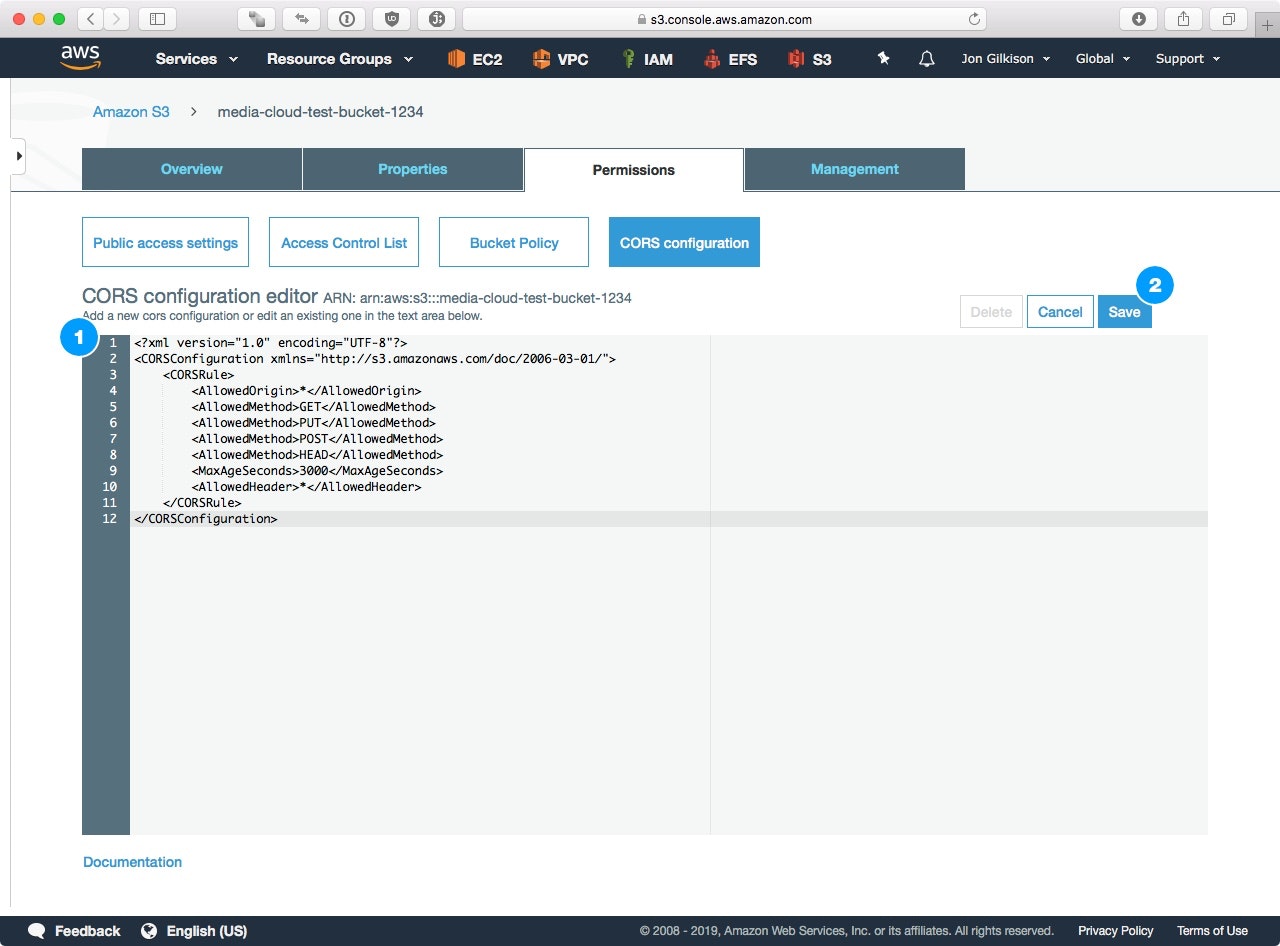Click the Feedback link in footer
Image resolution: width=1280 pixels, height=946 pixels.
87,931
